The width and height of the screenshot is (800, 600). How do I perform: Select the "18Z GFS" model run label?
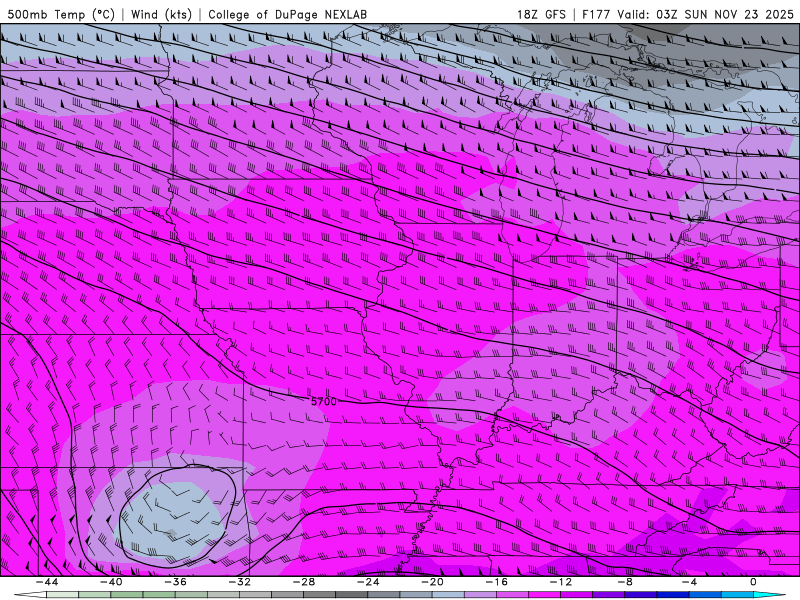(541, 14)
